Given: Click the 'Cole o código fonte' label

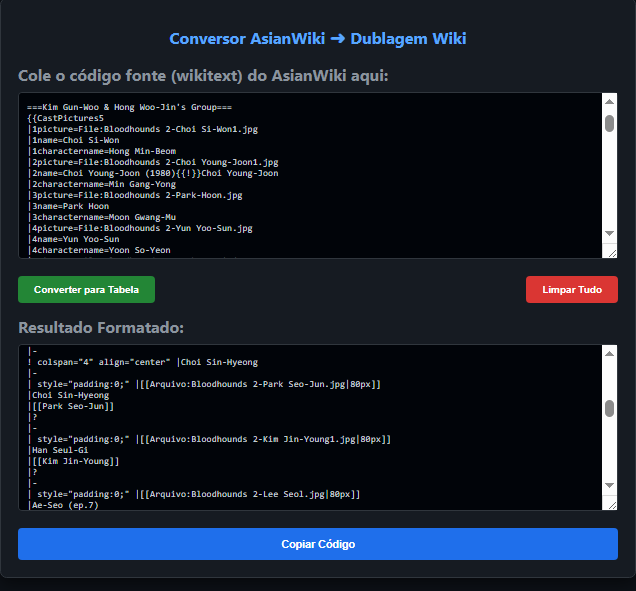Looking at the screenshot, I should click(203, 76).
